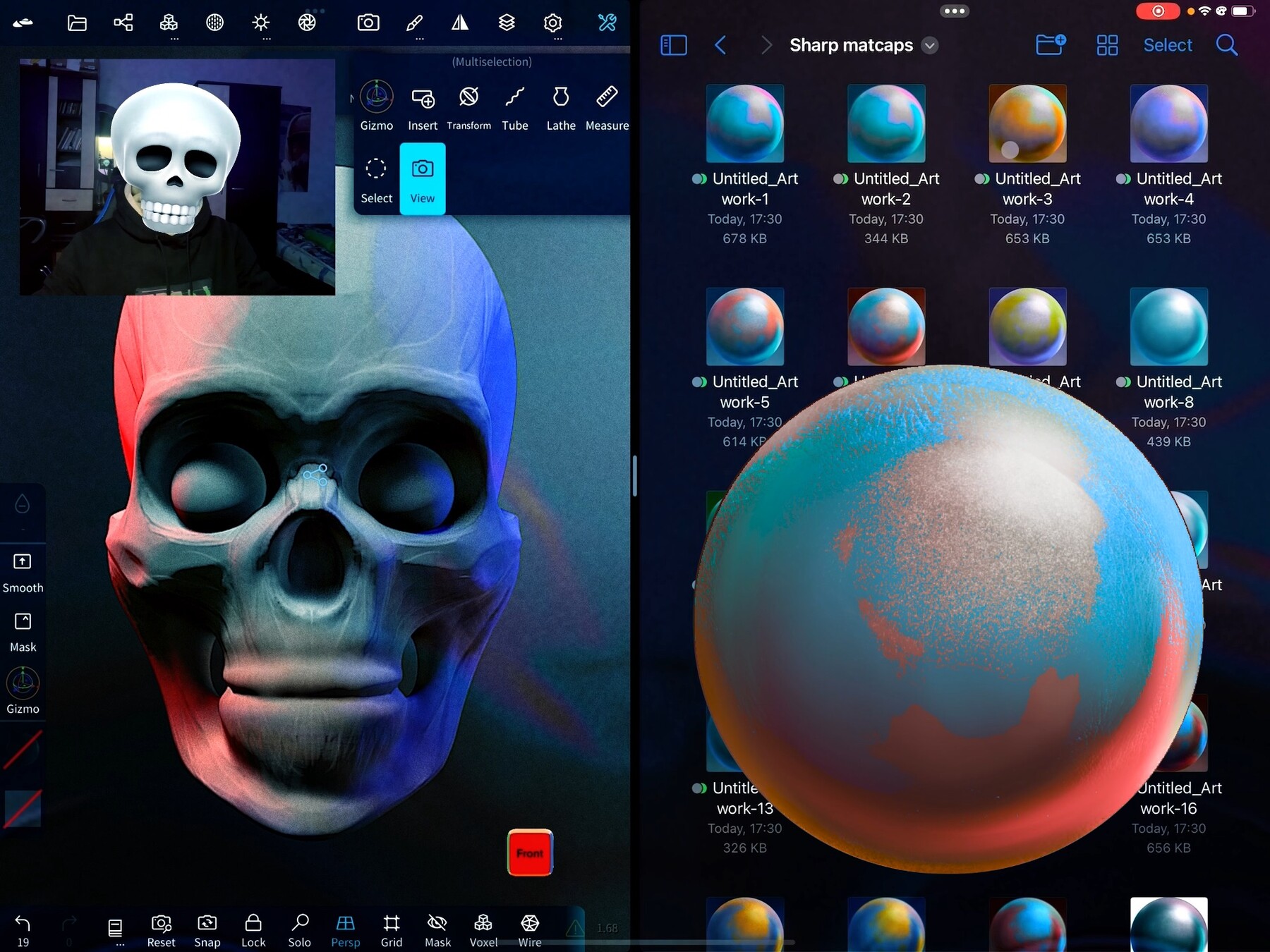Open the Sharp matcaps folder name dropdown
The image size is (1270, 952).
(x=930, y=45)
